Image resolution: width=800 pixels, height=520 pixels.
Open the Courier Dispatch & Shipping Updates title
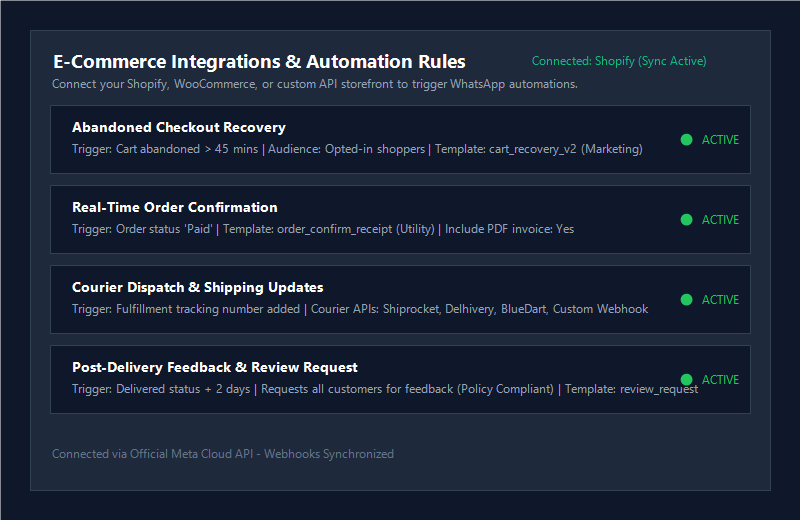tap(197, 287)
